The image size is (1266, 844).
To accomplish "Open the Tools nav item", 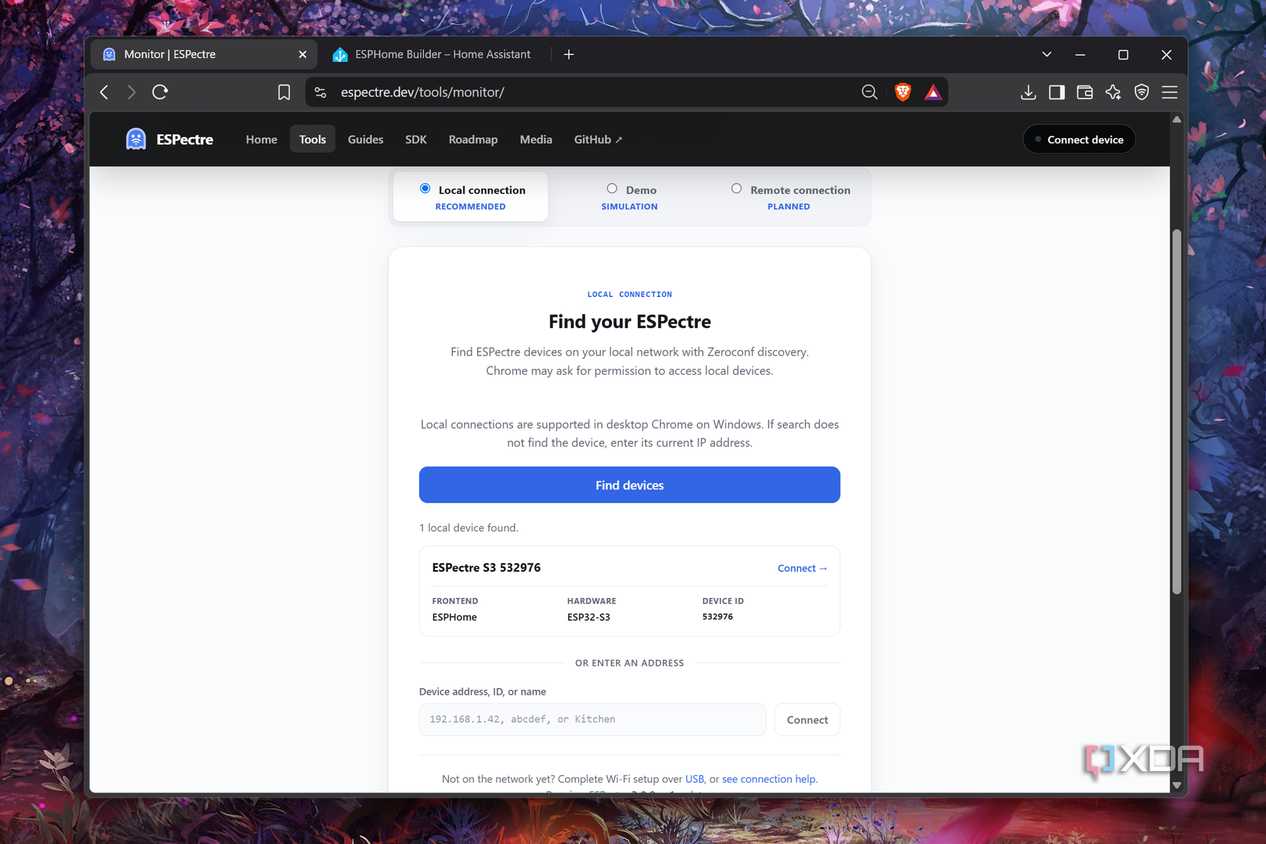I will 312,139.
